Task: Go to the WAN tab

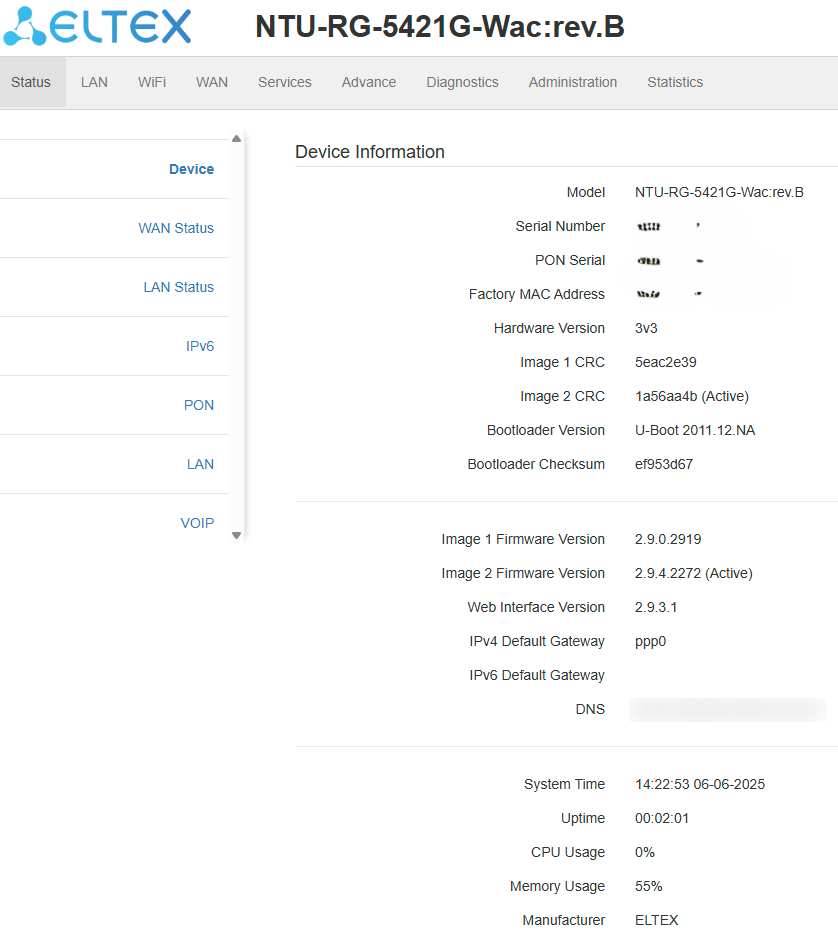Action: click(x=212, y=82)
